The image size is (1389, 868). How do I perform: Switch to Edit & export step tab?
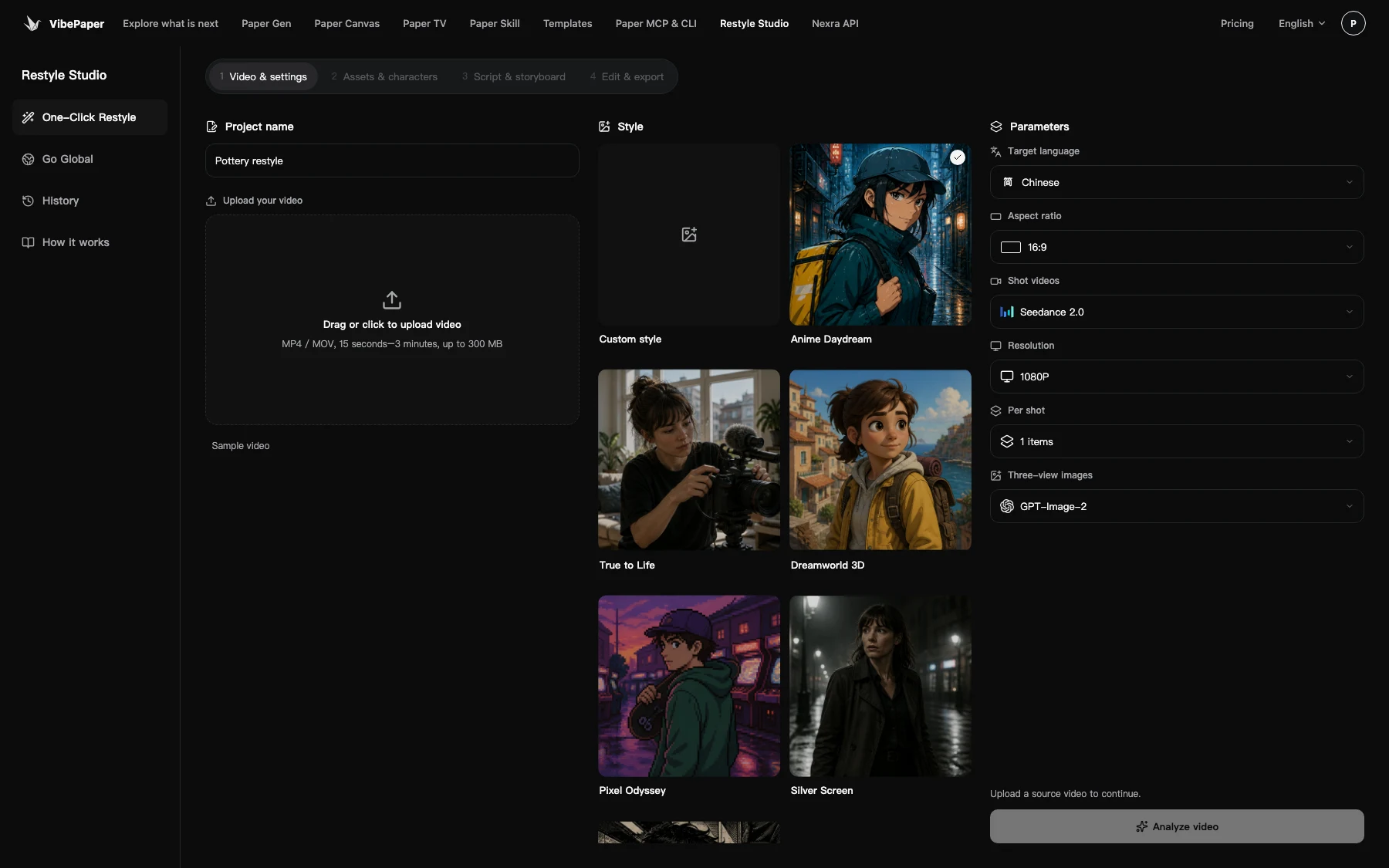(627, 76)
